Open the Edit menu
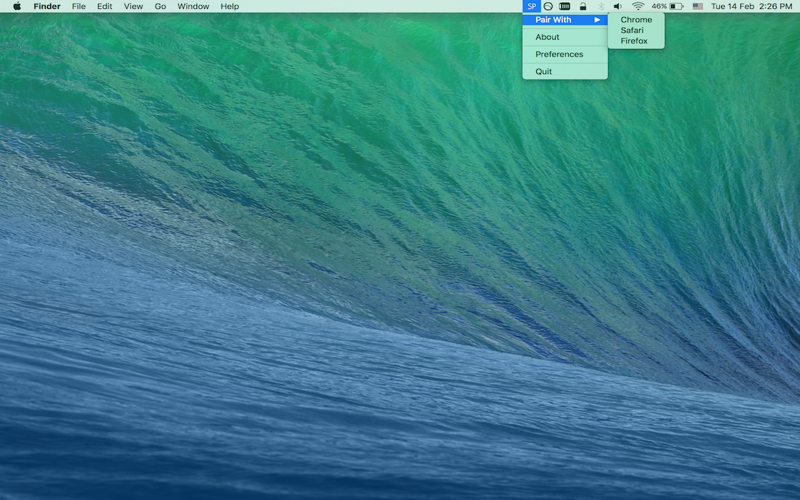This screenshot has height=500, width=800. (x=105, y=6)
